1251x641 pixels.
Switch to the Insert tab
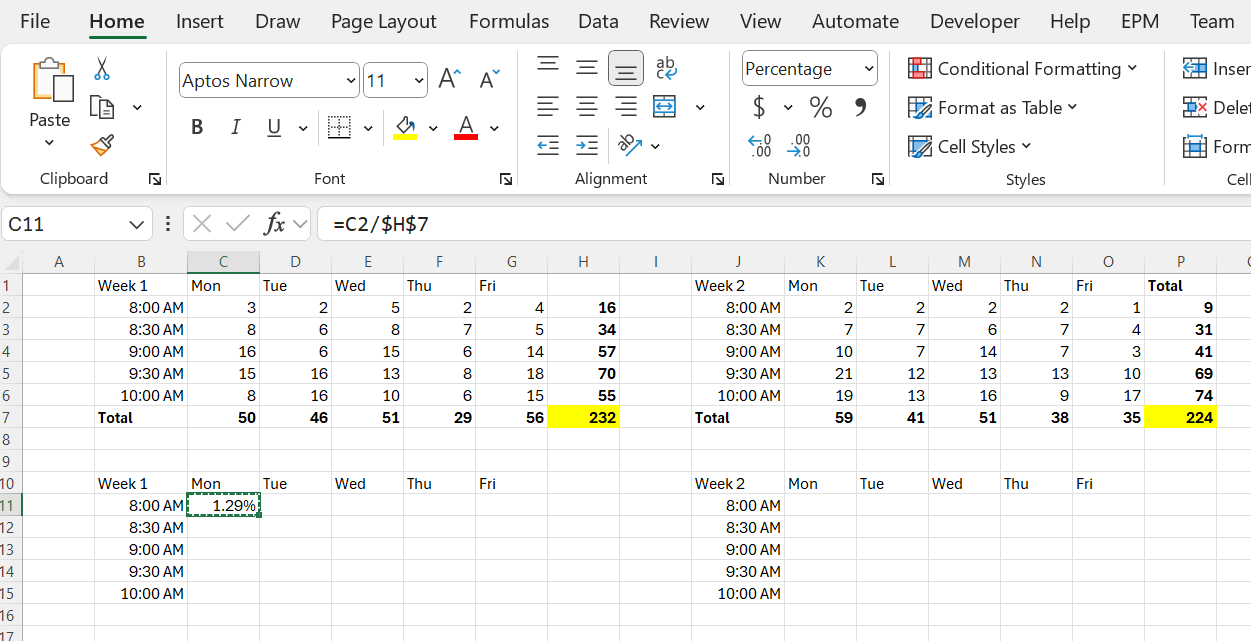click(x=200, y=21)
